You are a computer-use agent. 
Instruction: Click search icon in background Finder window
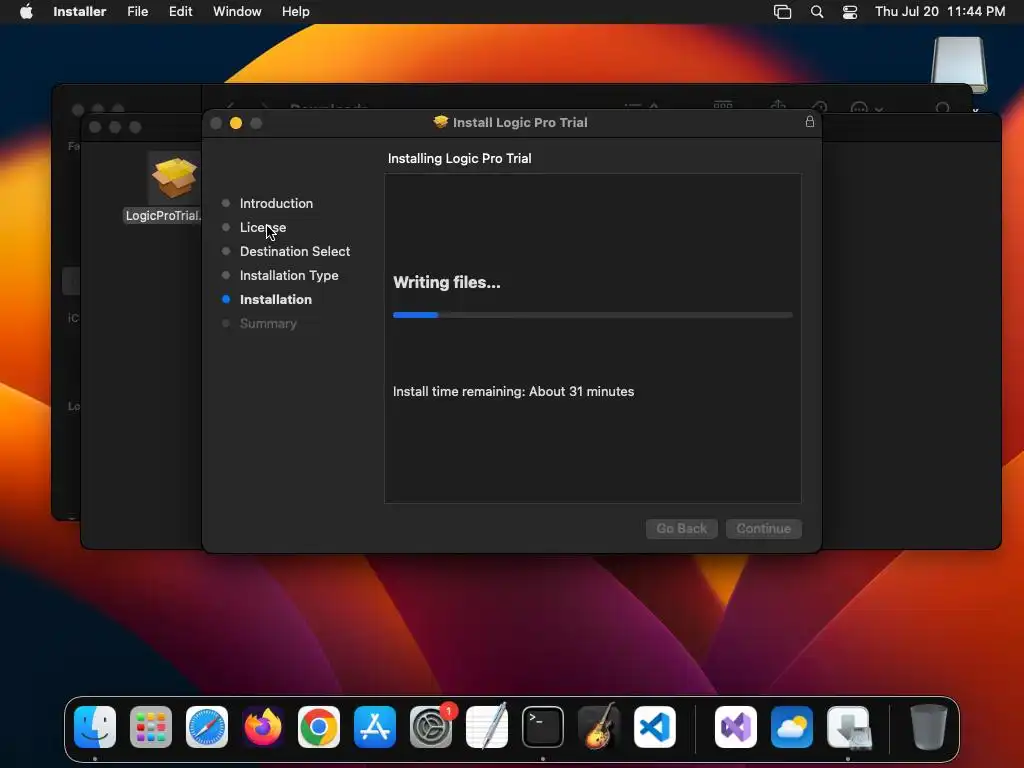(942, 107)
